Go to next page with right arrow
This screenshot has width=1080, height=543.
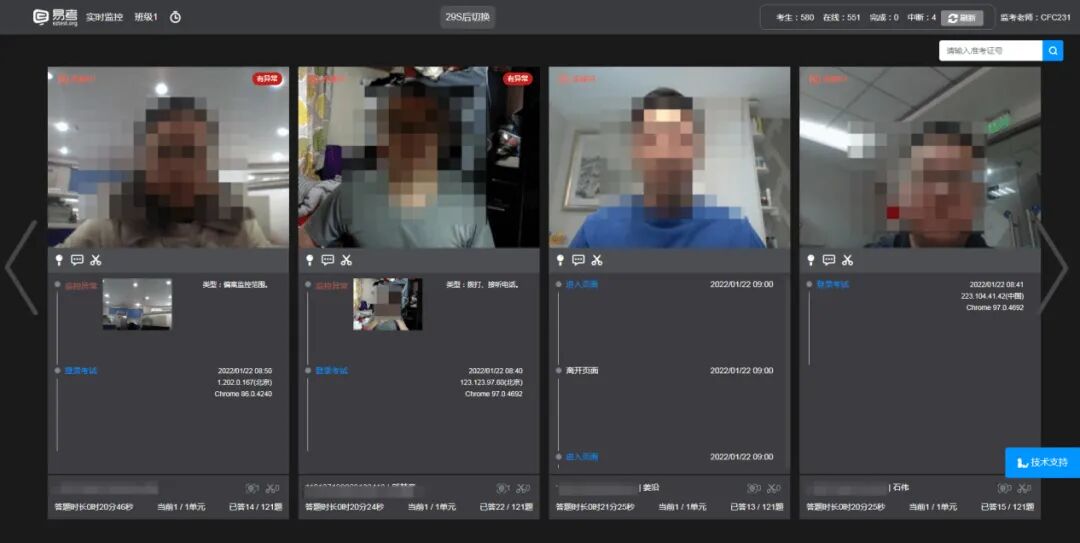(x=1052, y=267)
